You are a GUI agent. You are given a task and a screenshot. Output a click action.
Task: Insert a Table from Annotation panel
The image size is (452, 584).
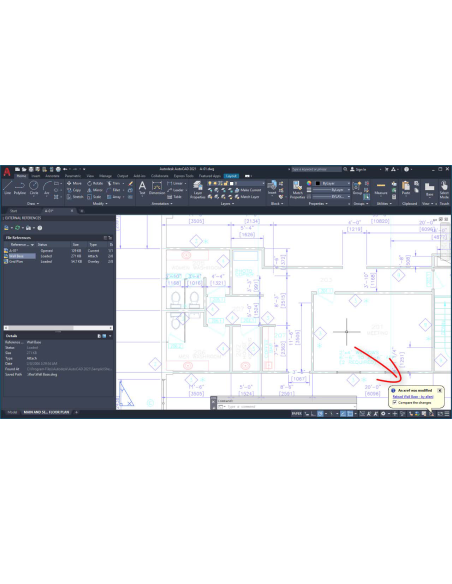[x=174, y=197]
